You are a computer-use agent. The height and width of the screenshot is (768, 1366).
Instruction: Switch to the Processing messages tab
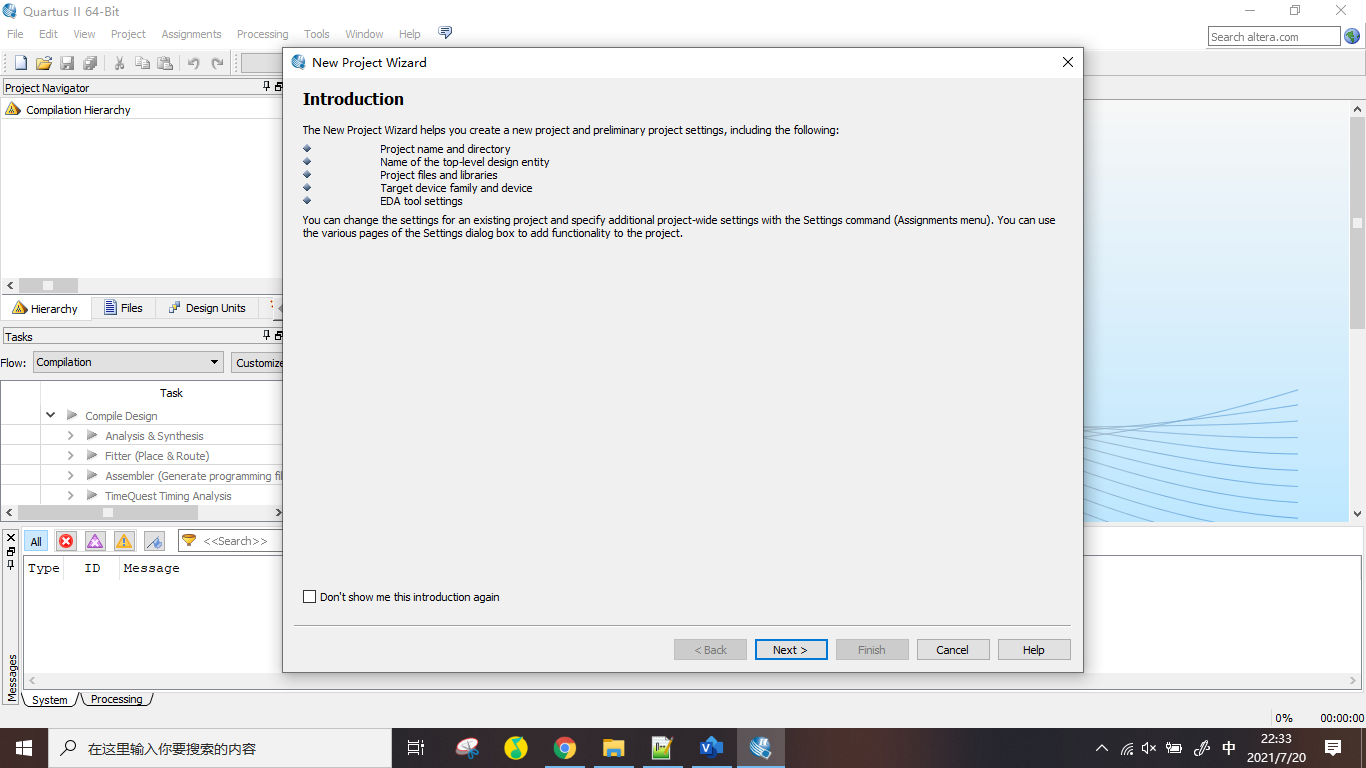(x=116, y=699)
